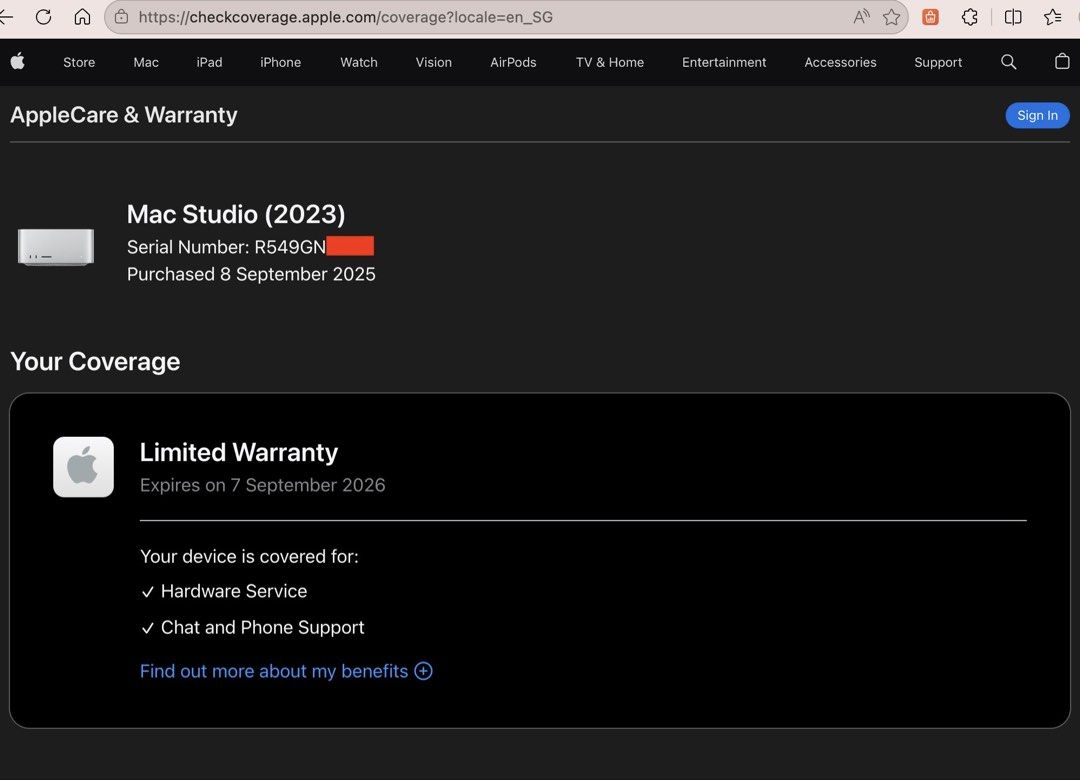Open the Vision menu
Image resolution: width=1080 pixels, height=780 pixels.
pos(434,62)
